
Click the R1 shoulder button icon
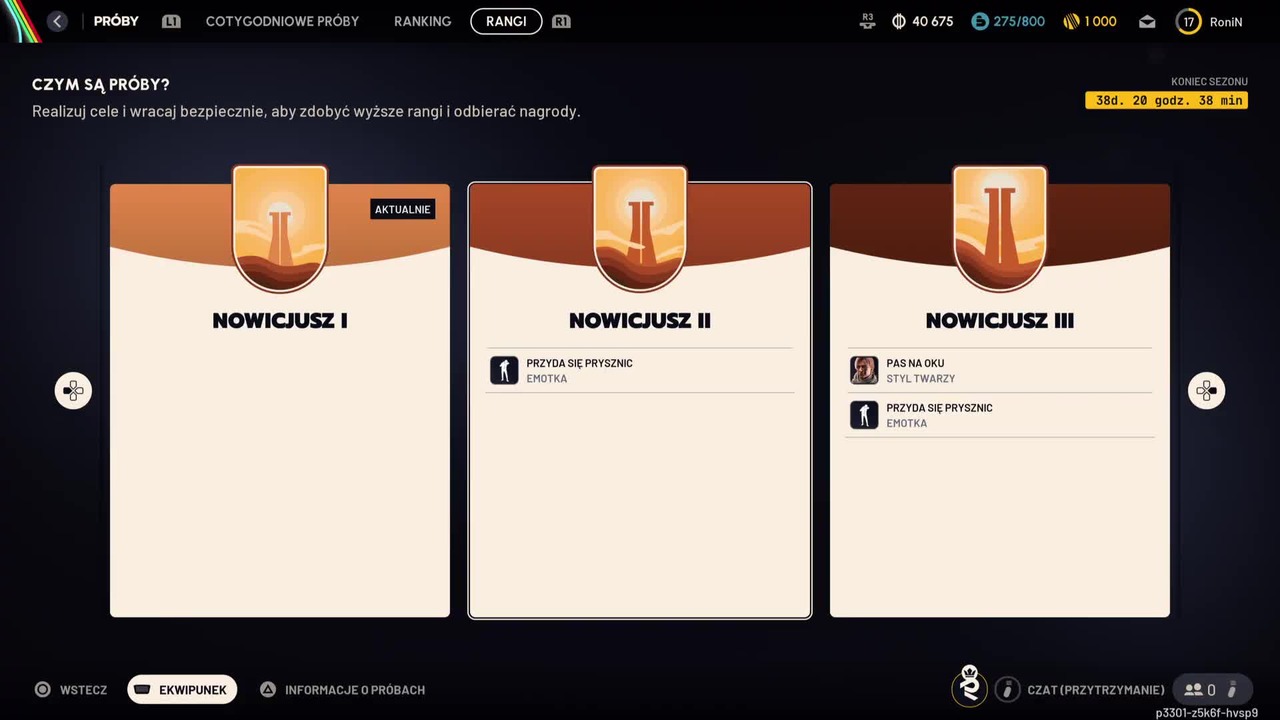[x=561, y=21]
